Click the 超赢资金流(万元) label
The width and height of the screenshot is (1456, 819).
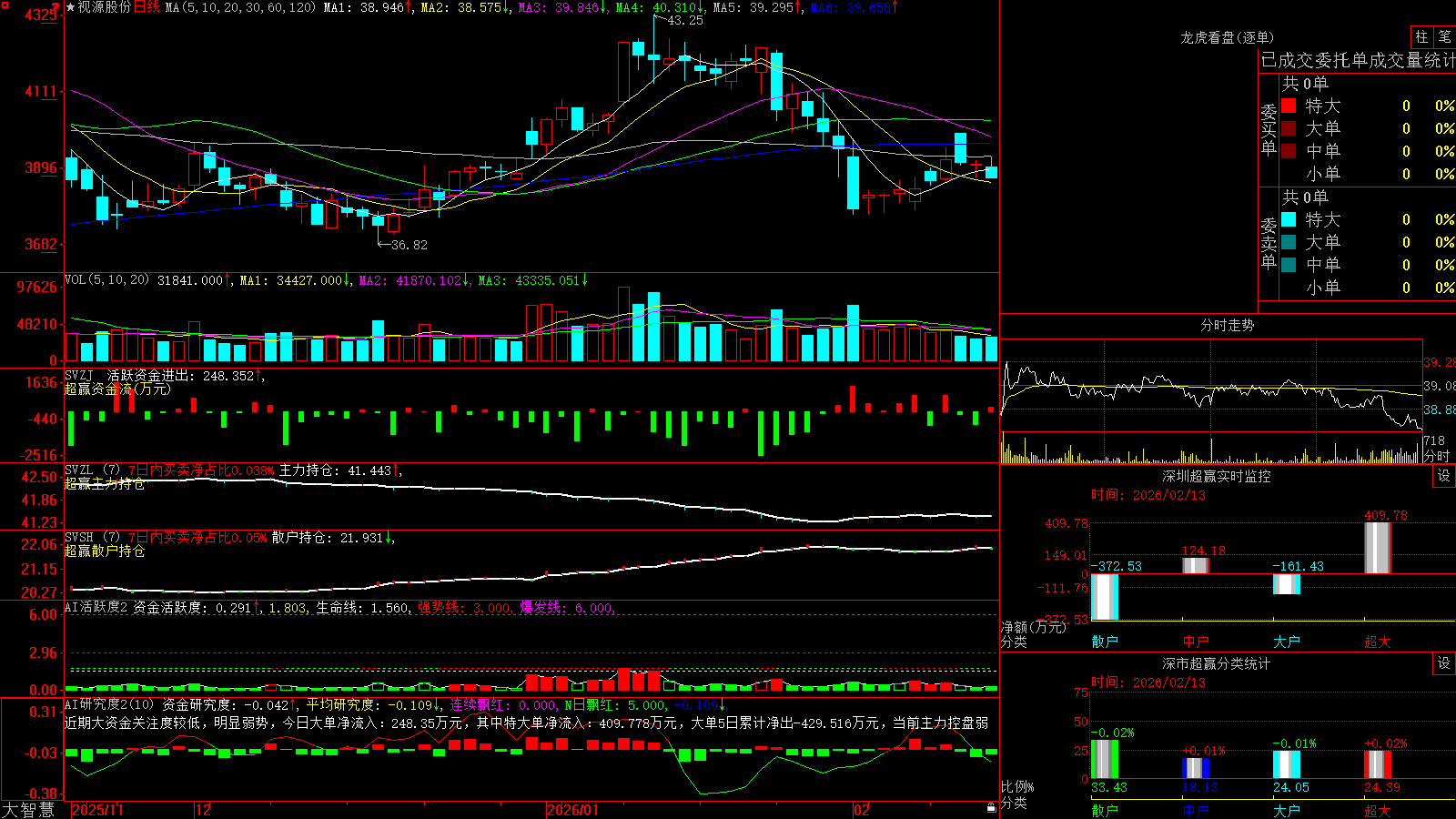pos(117,389)
